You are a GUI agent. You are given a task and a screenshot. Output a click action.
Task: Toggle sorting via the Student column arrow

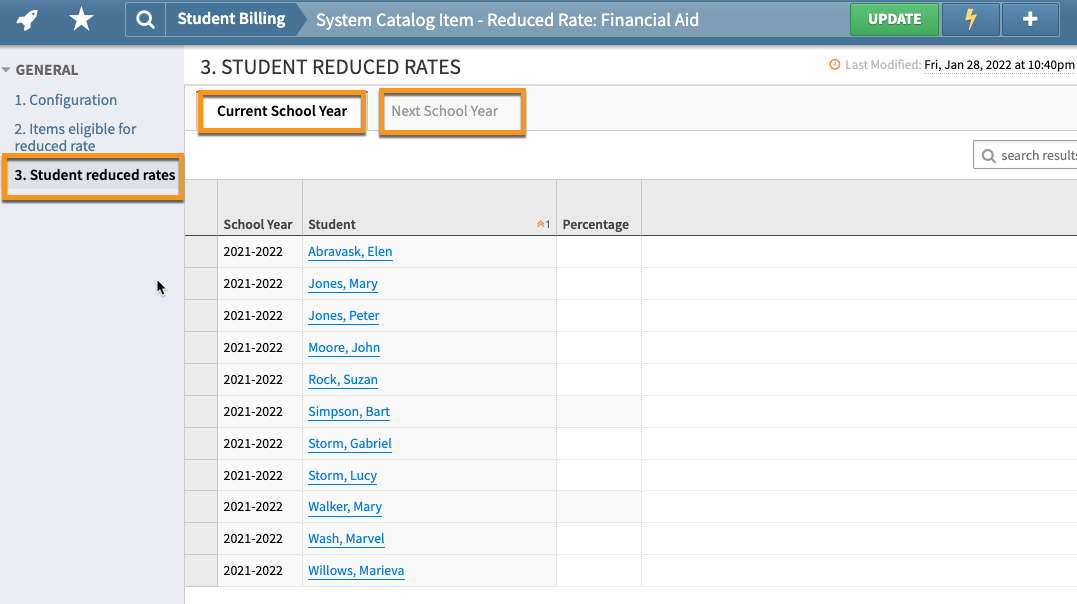point(540,224)
